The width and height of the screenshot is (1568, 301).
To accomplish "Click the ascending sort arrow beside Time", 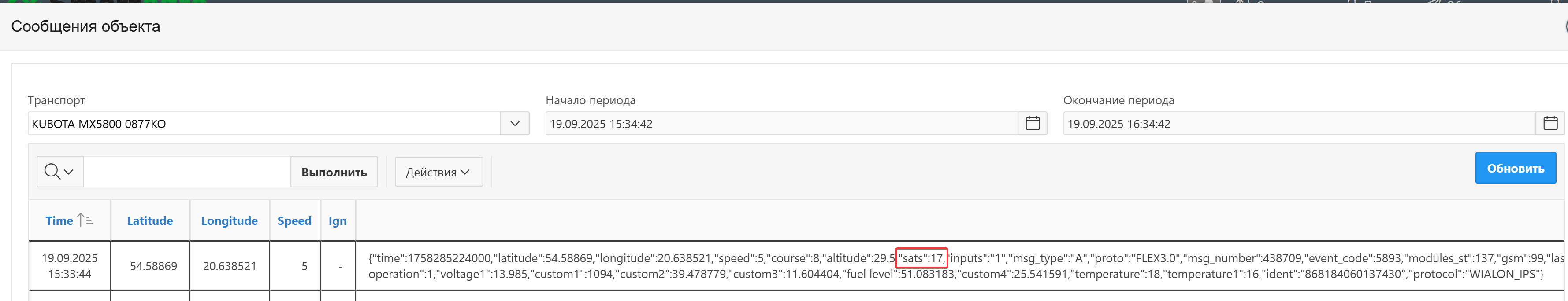I will (85, 220).
